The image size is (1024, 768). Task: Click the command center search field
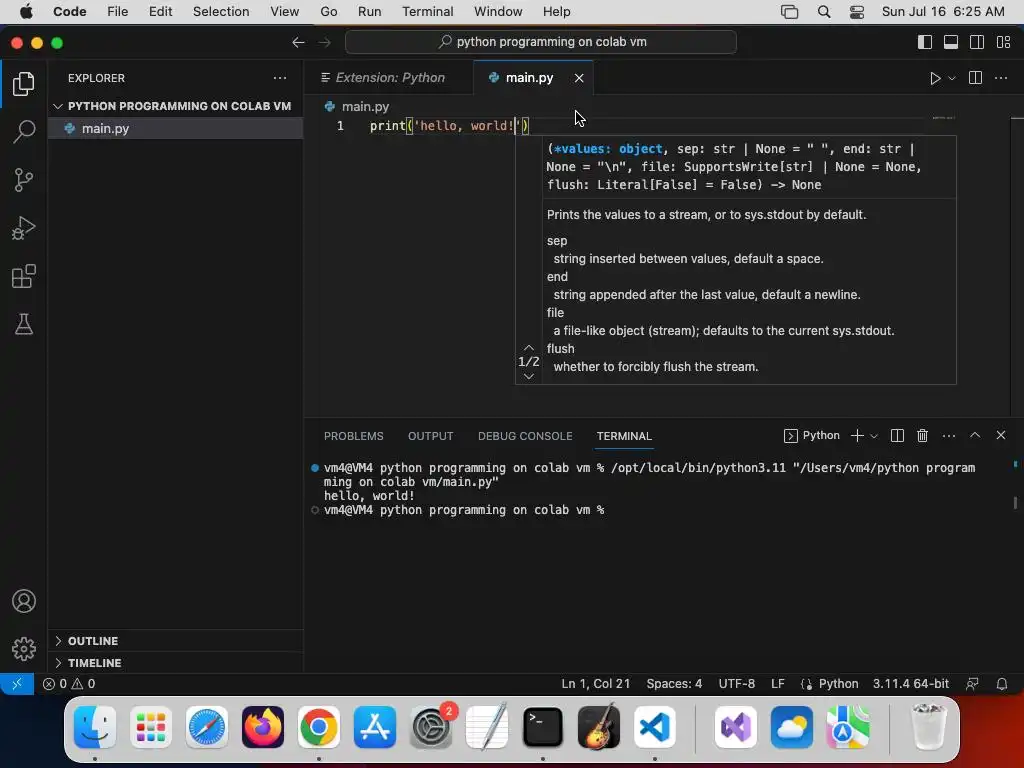[541, 42]
